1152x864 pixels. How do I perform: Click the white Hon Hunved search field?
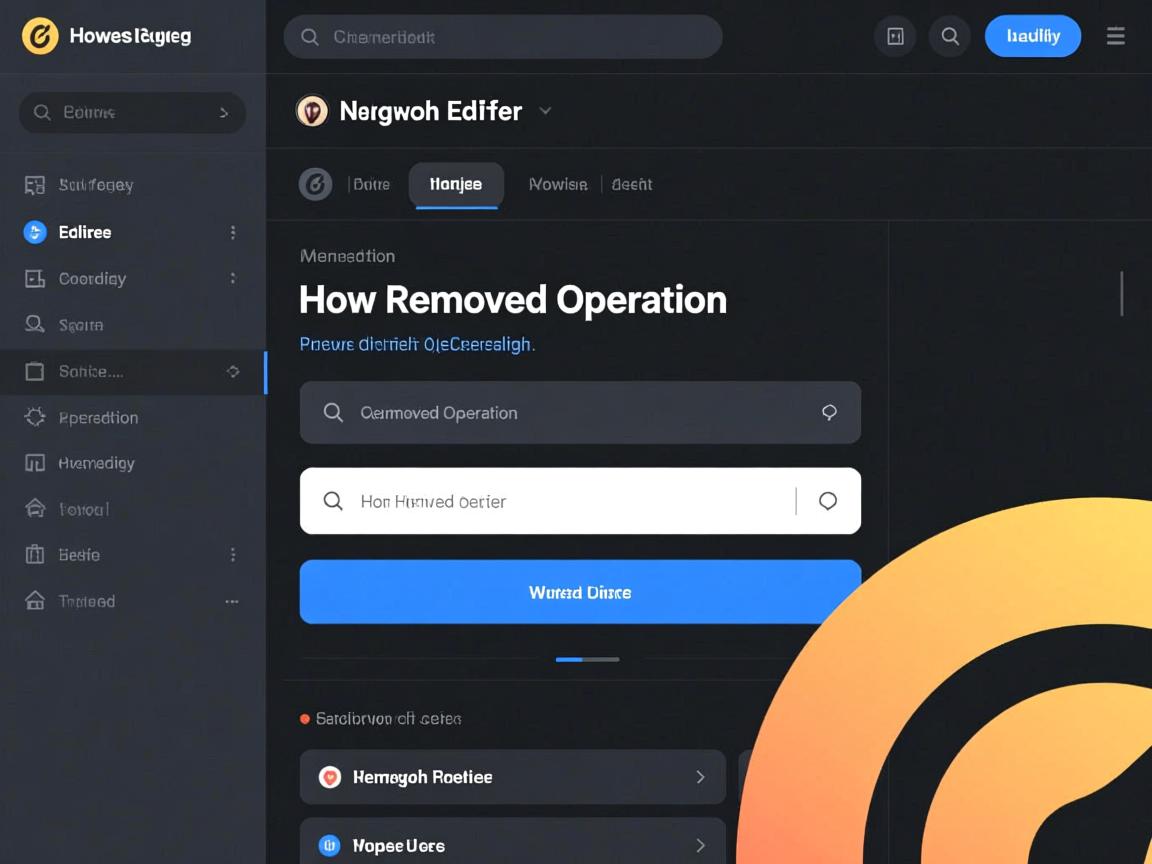tap(560, 501)
